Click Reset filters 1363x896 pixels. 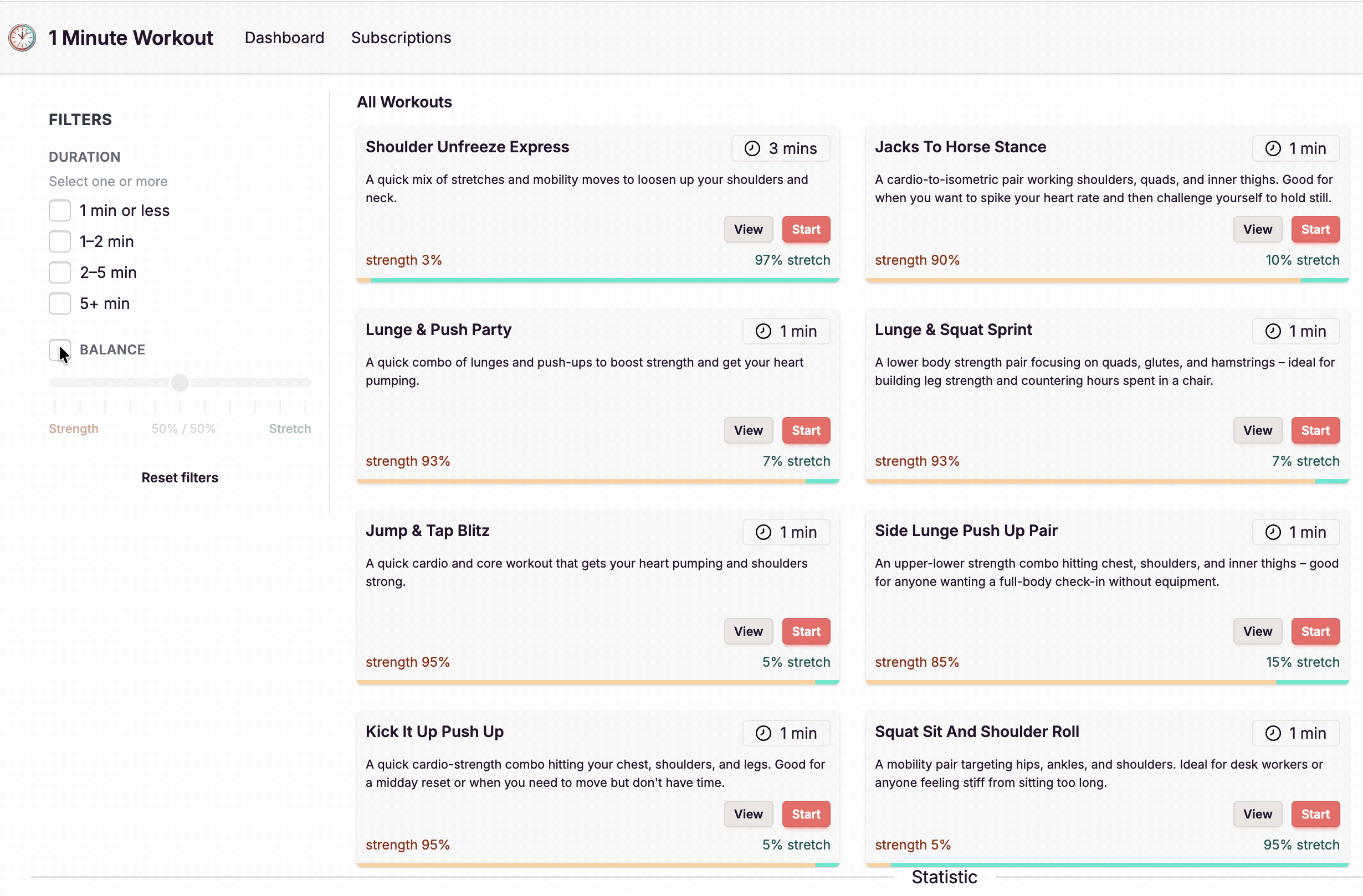(x=180, y=477)
